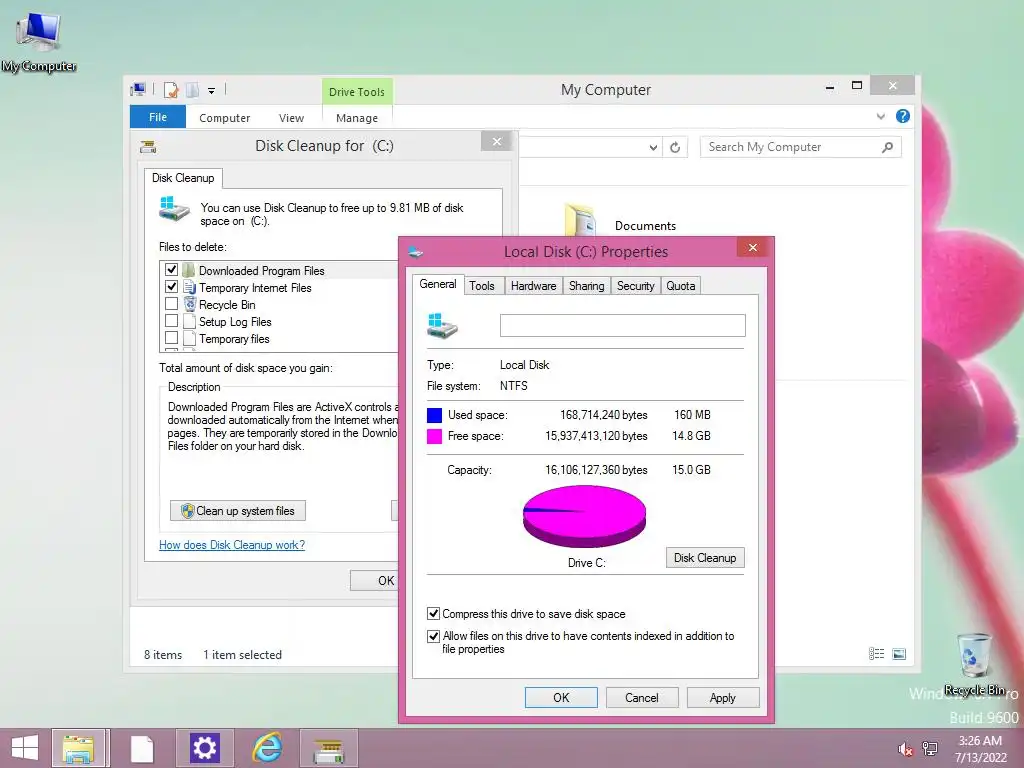Select the Computer ribbon tab
The image size is (1024, 768).
coord(225,118)
